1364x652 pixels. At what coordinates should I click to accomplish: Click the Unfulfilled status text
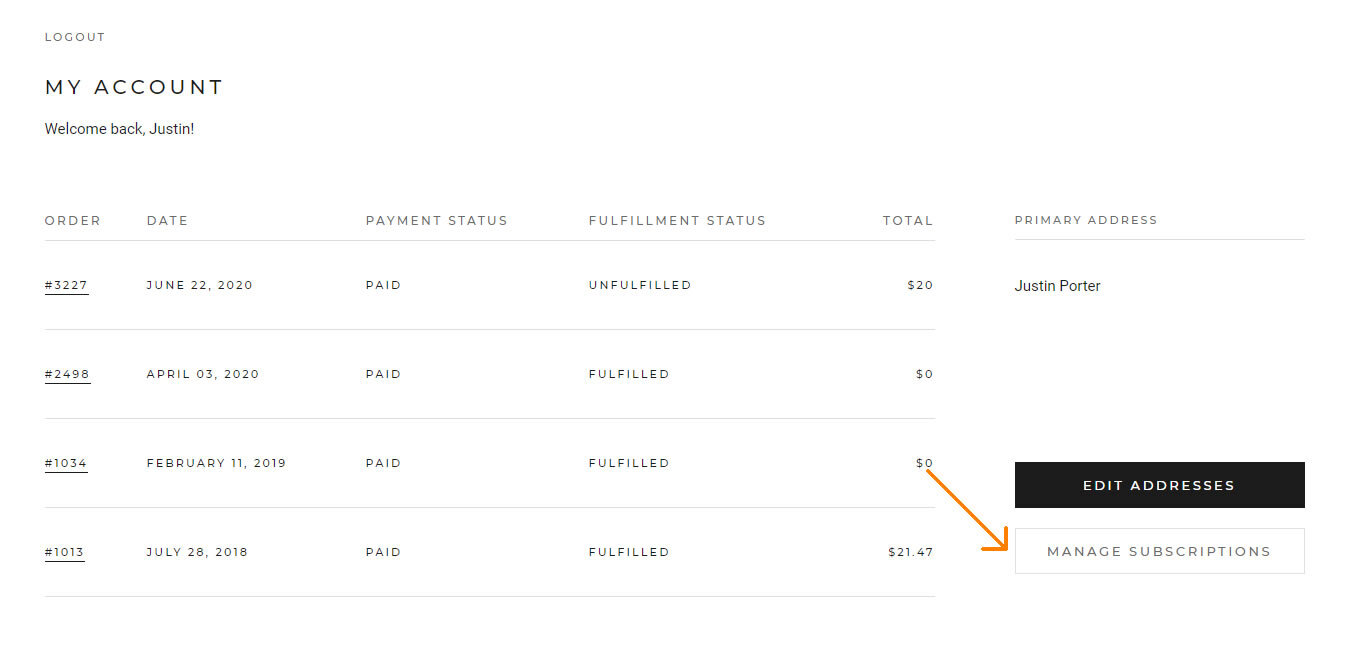pos(640,285)
